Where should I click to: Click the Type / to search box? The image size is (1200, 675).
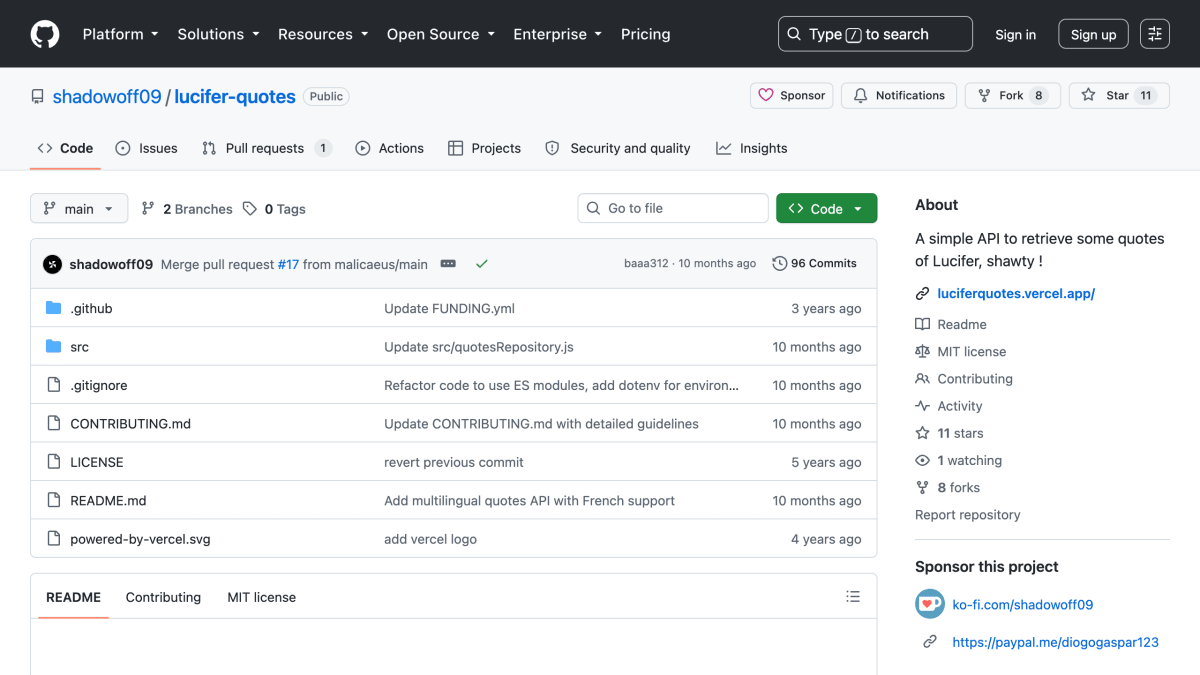point(875,34)
